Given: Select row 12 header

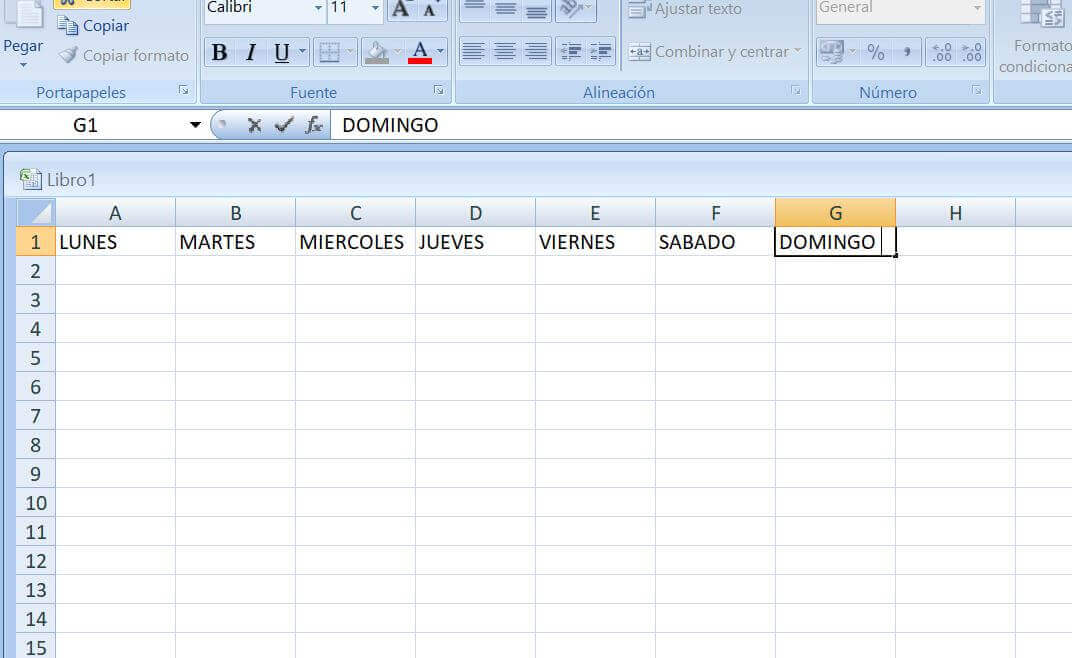Looking at the screenshot, I should 36,561.
